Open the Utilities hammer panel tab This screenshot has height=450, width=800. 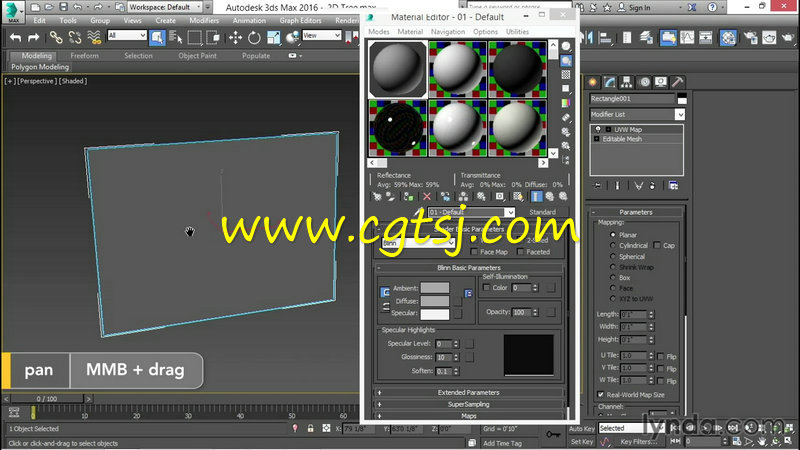pos(678,82)
